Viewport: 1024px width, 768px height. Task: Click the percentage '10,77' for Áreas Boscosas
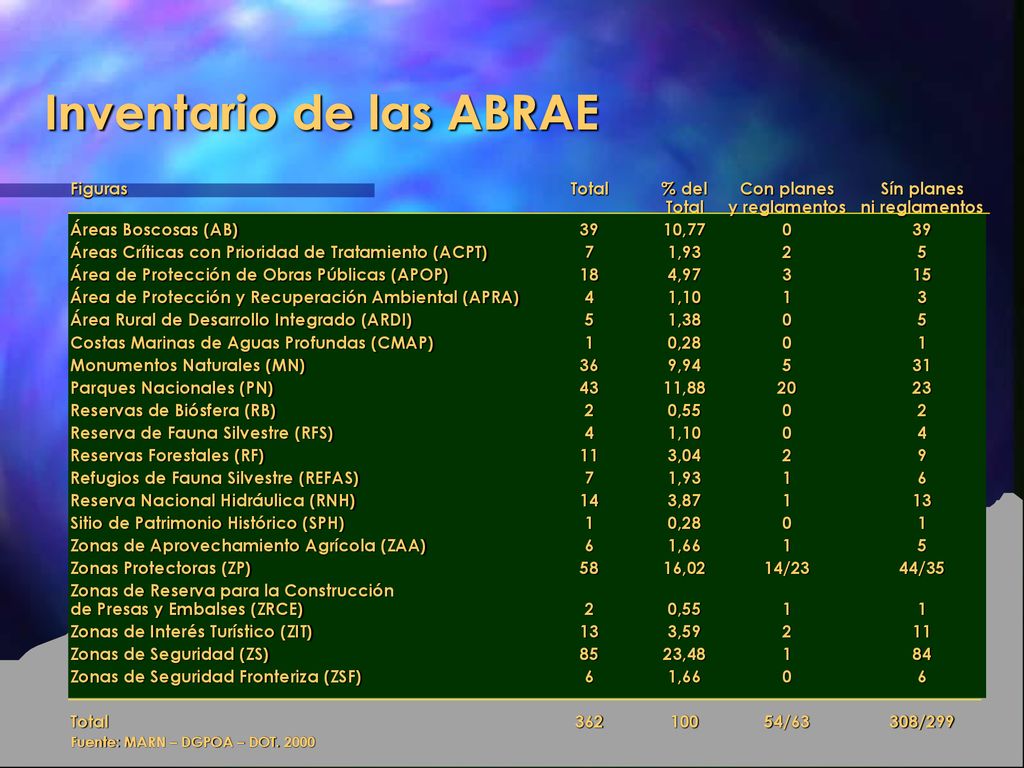[684, 230]
